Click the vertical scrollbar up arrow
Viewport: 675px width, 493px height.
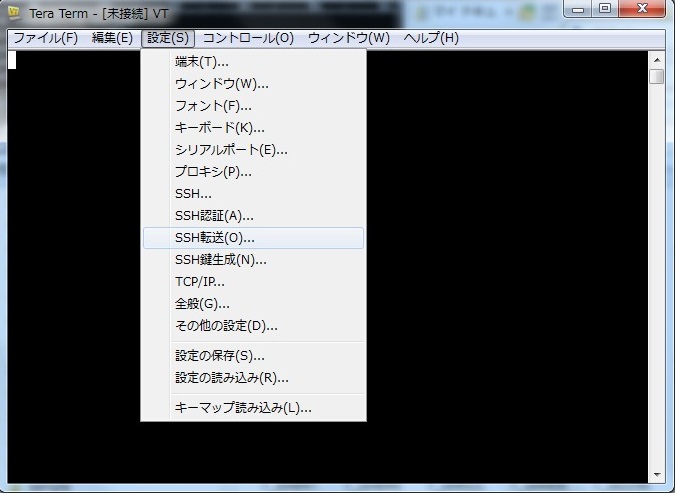(x=657, y=60)
